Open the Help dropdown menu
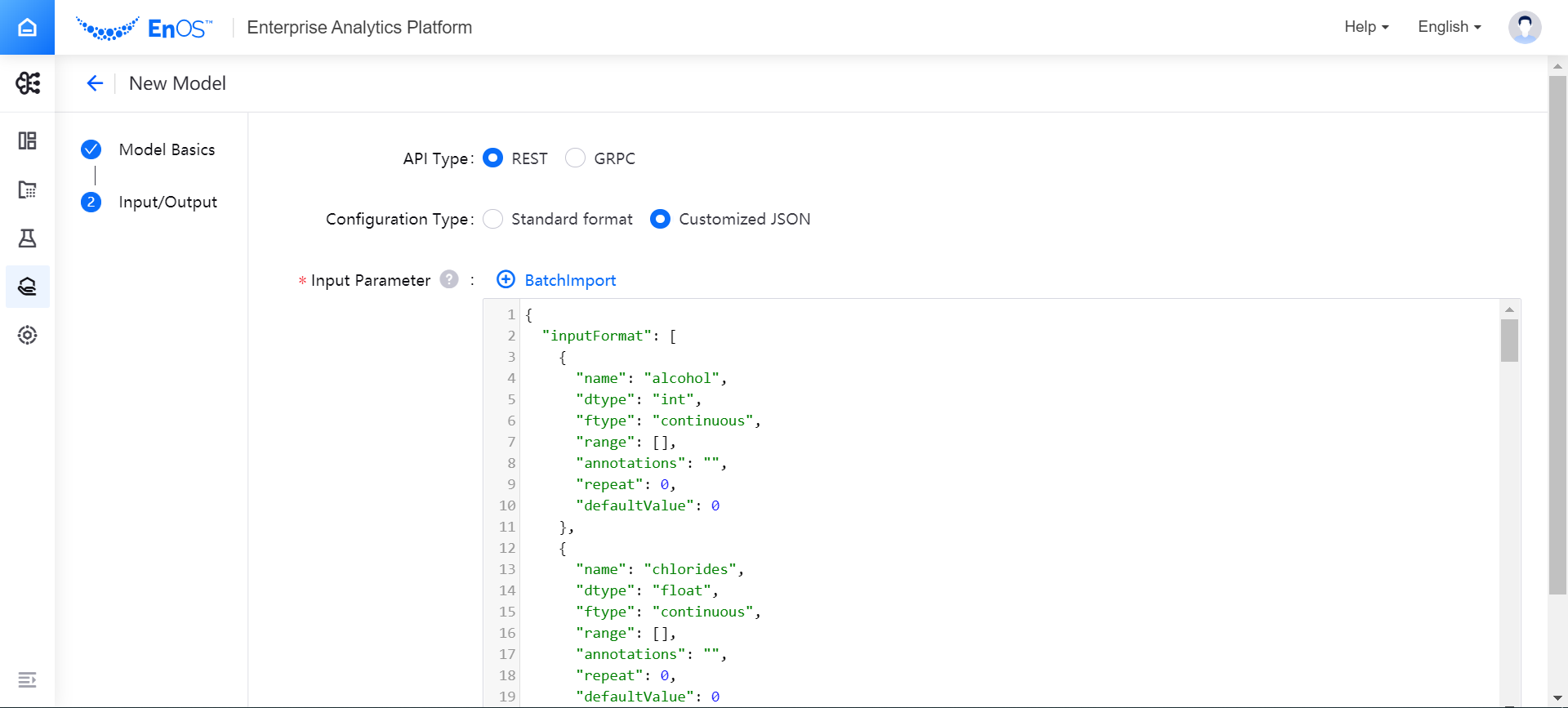The width and height of the screenshot is (1568, 708). (1366, 27)
